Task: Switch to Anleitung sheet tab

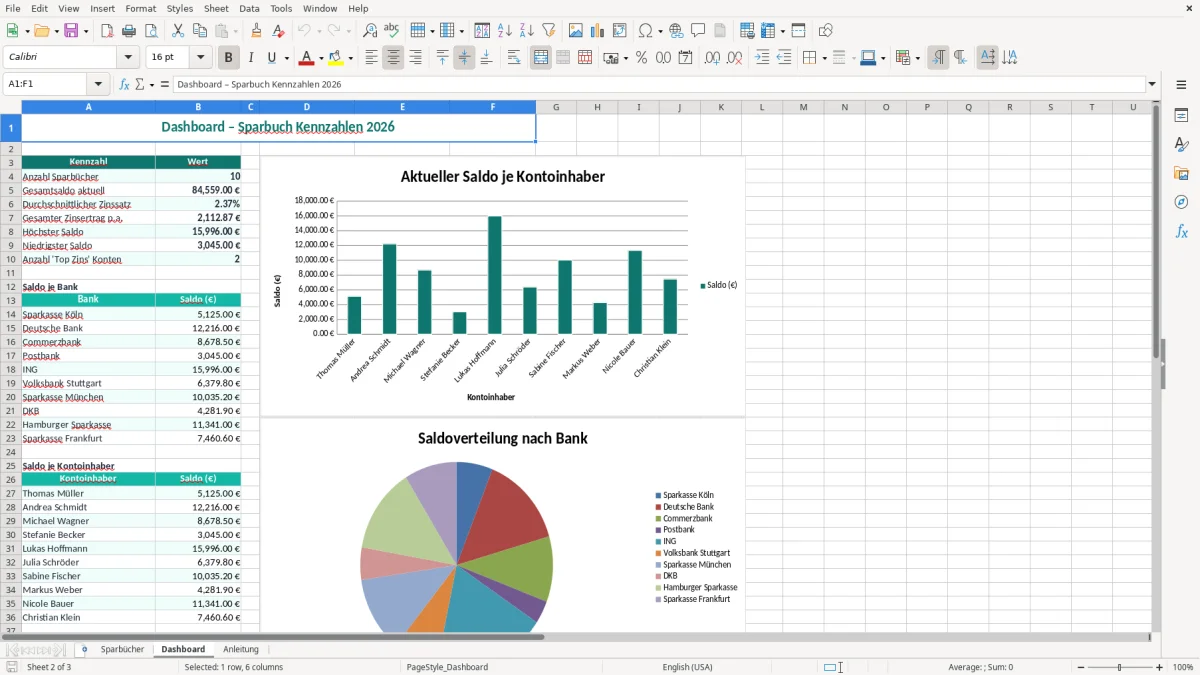Action: (241, 650)
